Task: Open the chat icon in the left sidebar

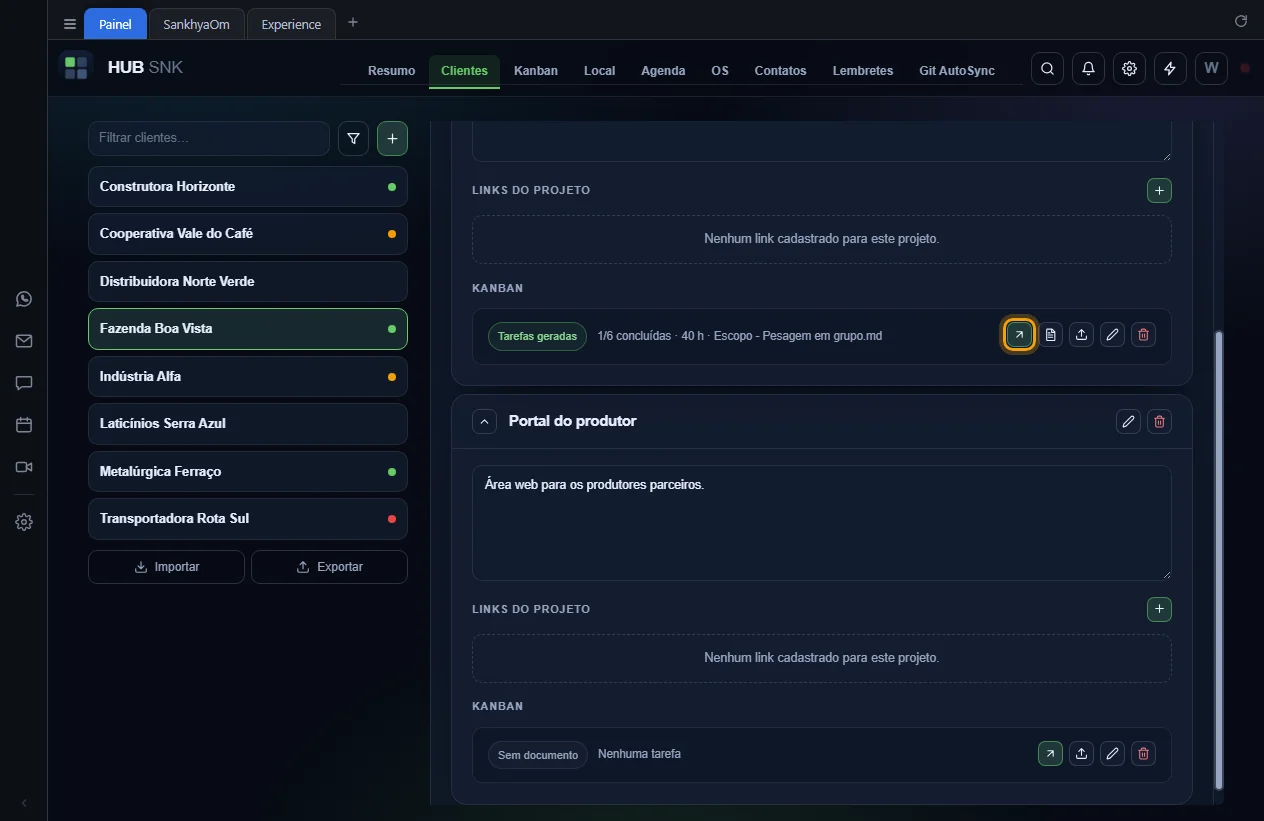Action: (x=24, y=383)
